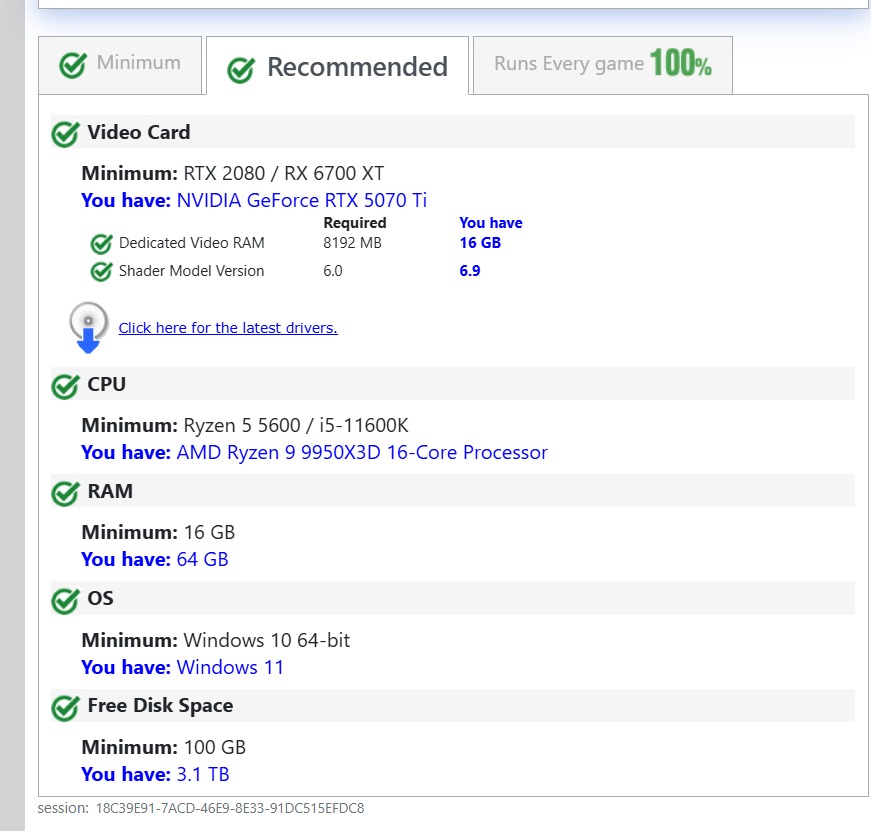Click the shader model value 6.9
This screenshot has height=831, width=871.
pyautogui.click(x=469, y=271)
